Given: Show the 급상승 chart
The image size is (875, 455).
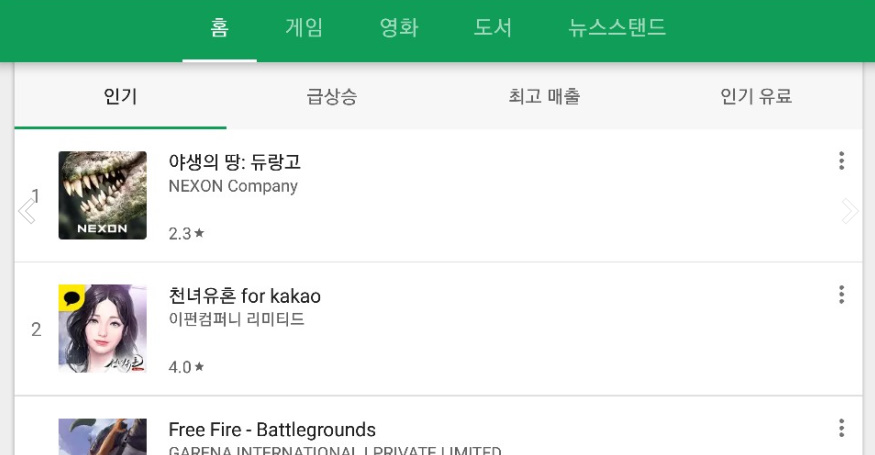Looking at the screenshot, I should (x=332, y=97).
